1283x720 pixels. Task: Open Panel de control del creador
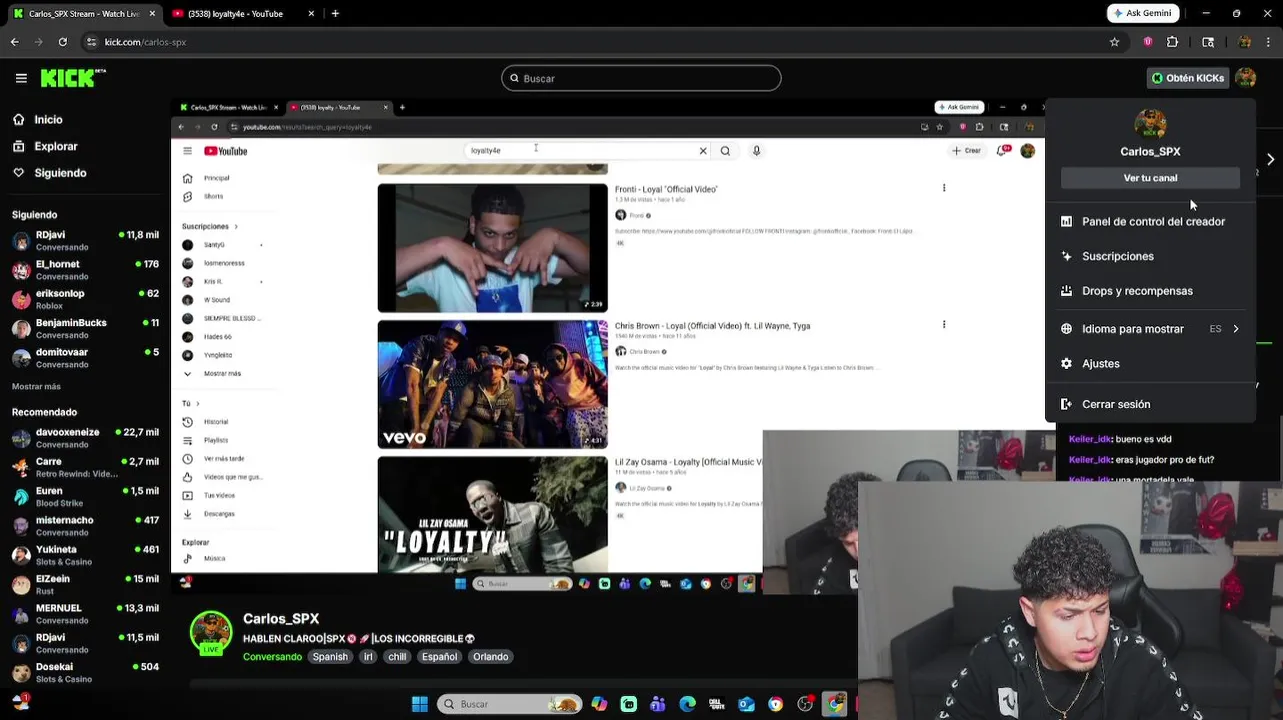(1150, 222)
